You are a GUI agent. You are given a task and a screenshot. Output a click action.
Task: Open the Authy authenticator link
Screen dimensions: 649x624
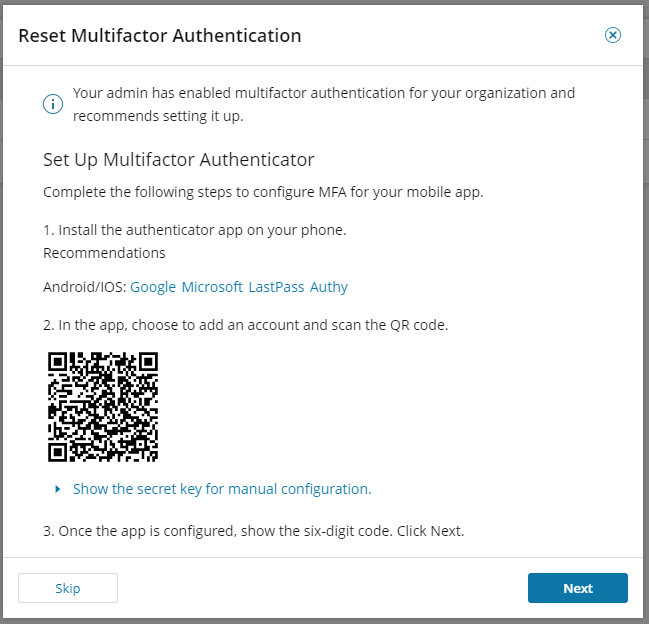click(x=329, y=287)
